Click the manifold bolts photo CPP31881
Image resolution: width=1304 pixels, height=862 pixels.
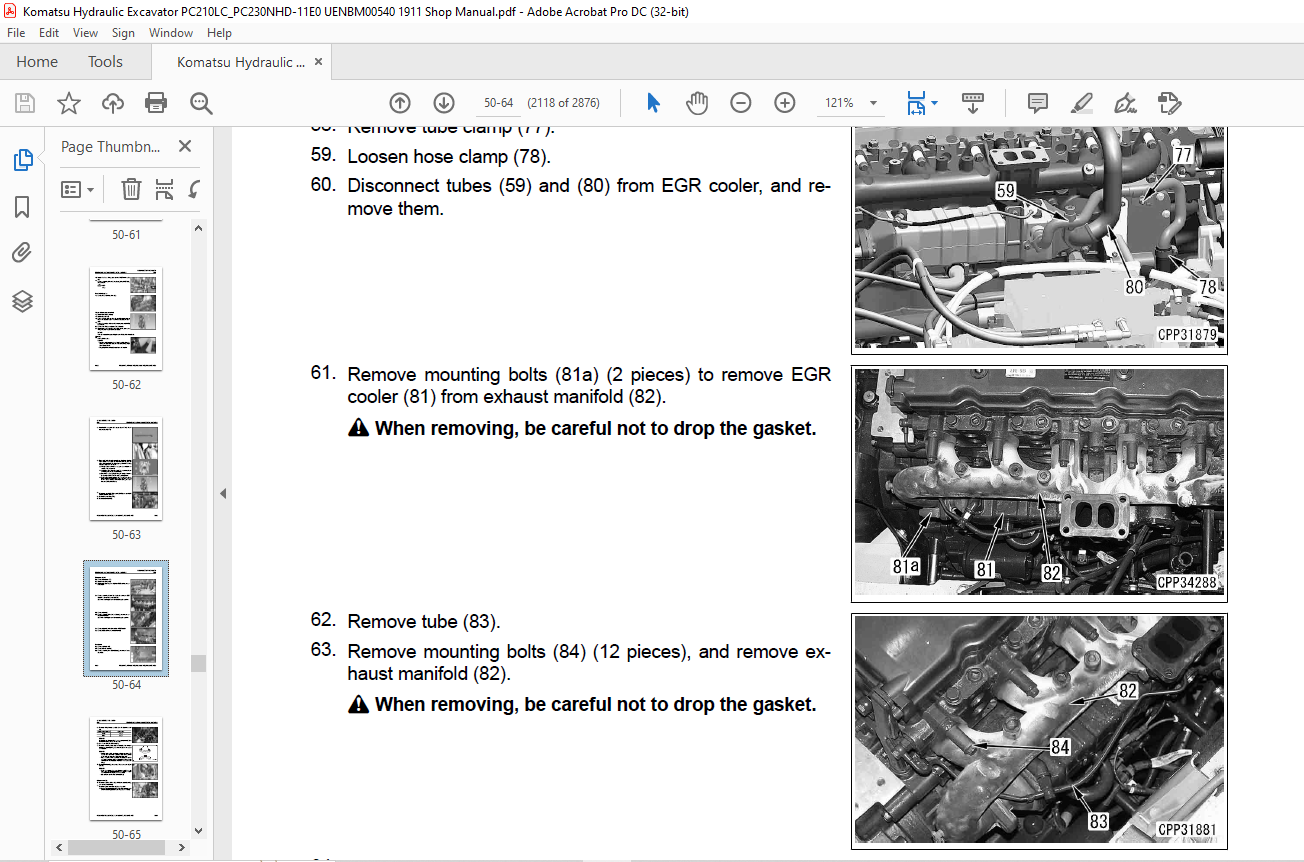click(1039, 729)
